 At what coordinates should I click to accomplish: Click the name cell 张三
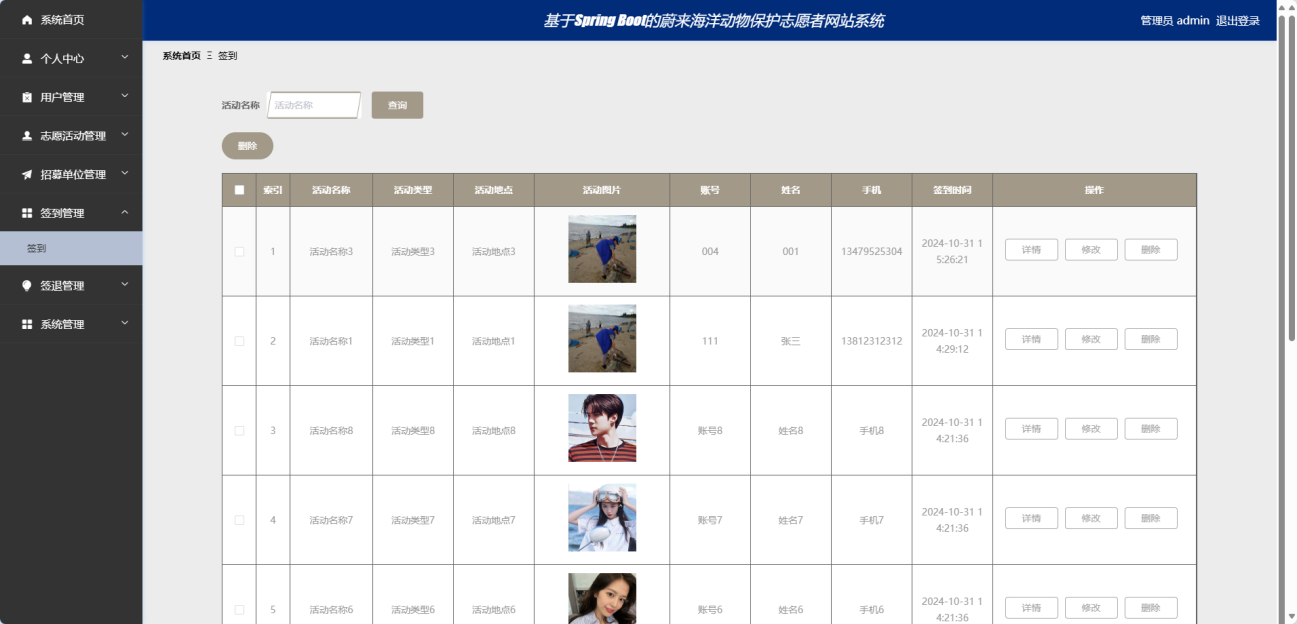click(x=791, y=341)
